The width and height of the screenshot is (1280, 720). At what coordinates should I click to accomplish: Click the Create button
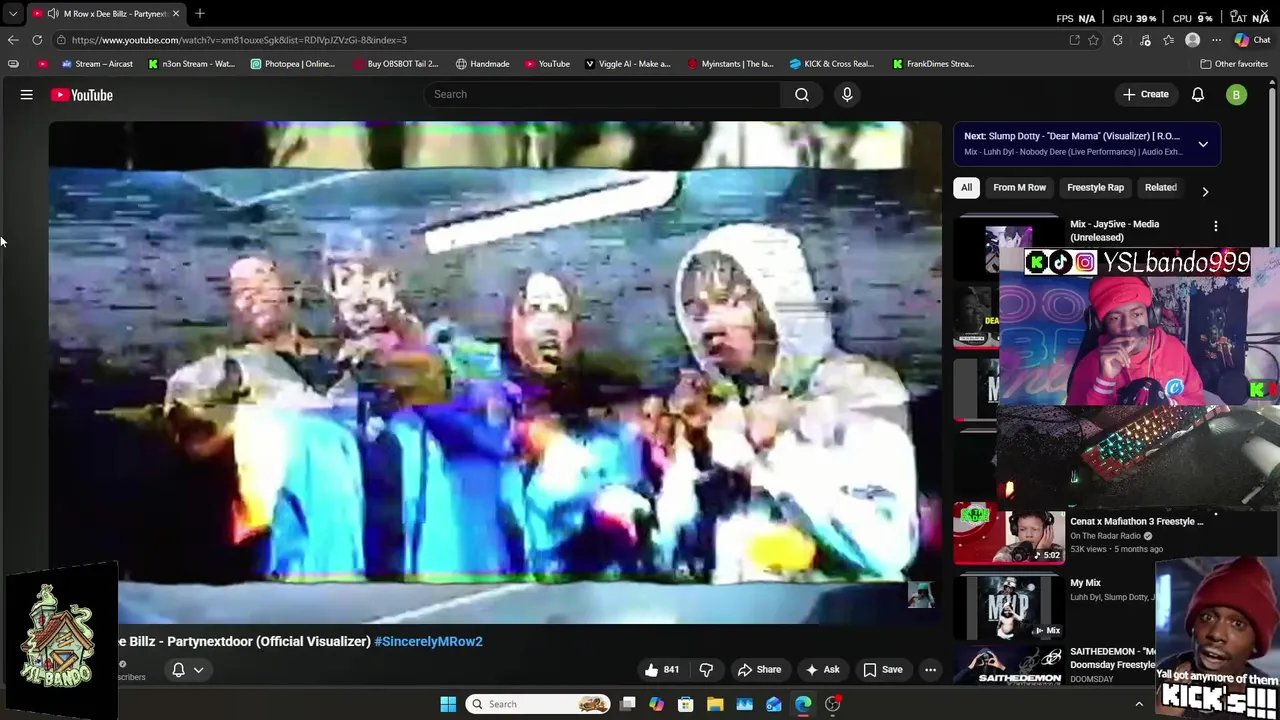(1146, 95)
